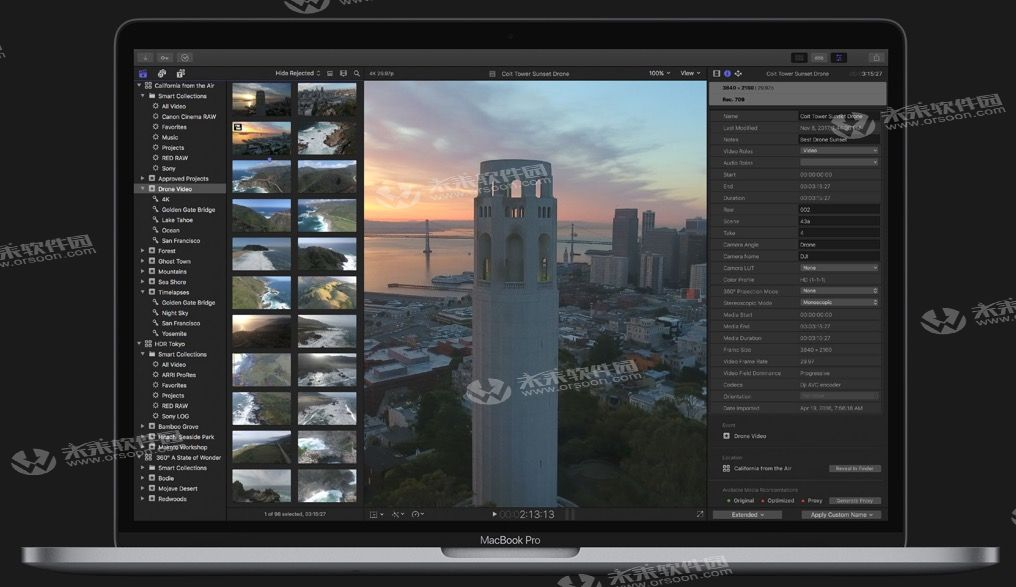Select the Info inspector icon
1016x587 pixels.
tap(727, 74)
